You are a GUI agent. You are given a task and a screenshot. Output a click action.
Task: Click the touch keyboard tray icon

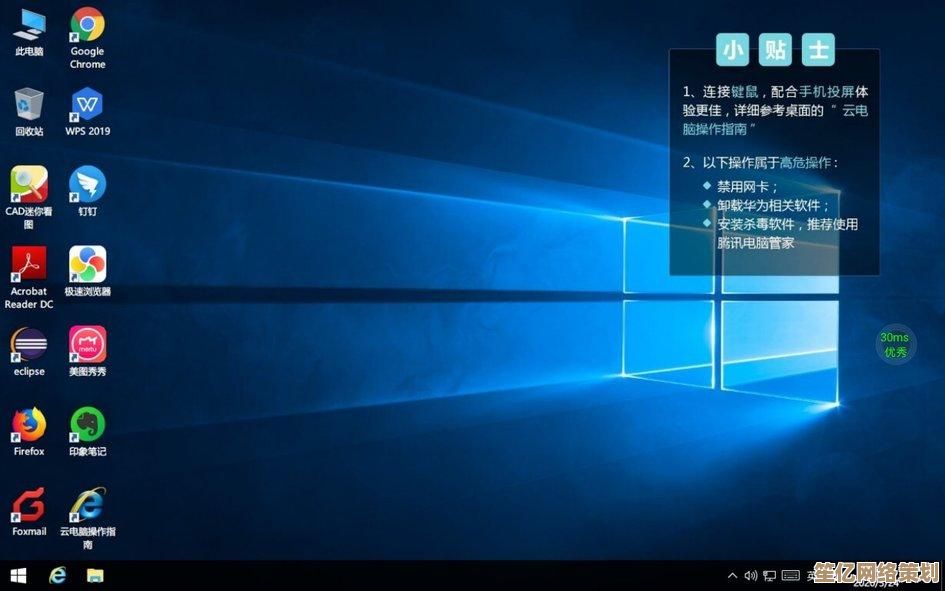tap(790, 575)
